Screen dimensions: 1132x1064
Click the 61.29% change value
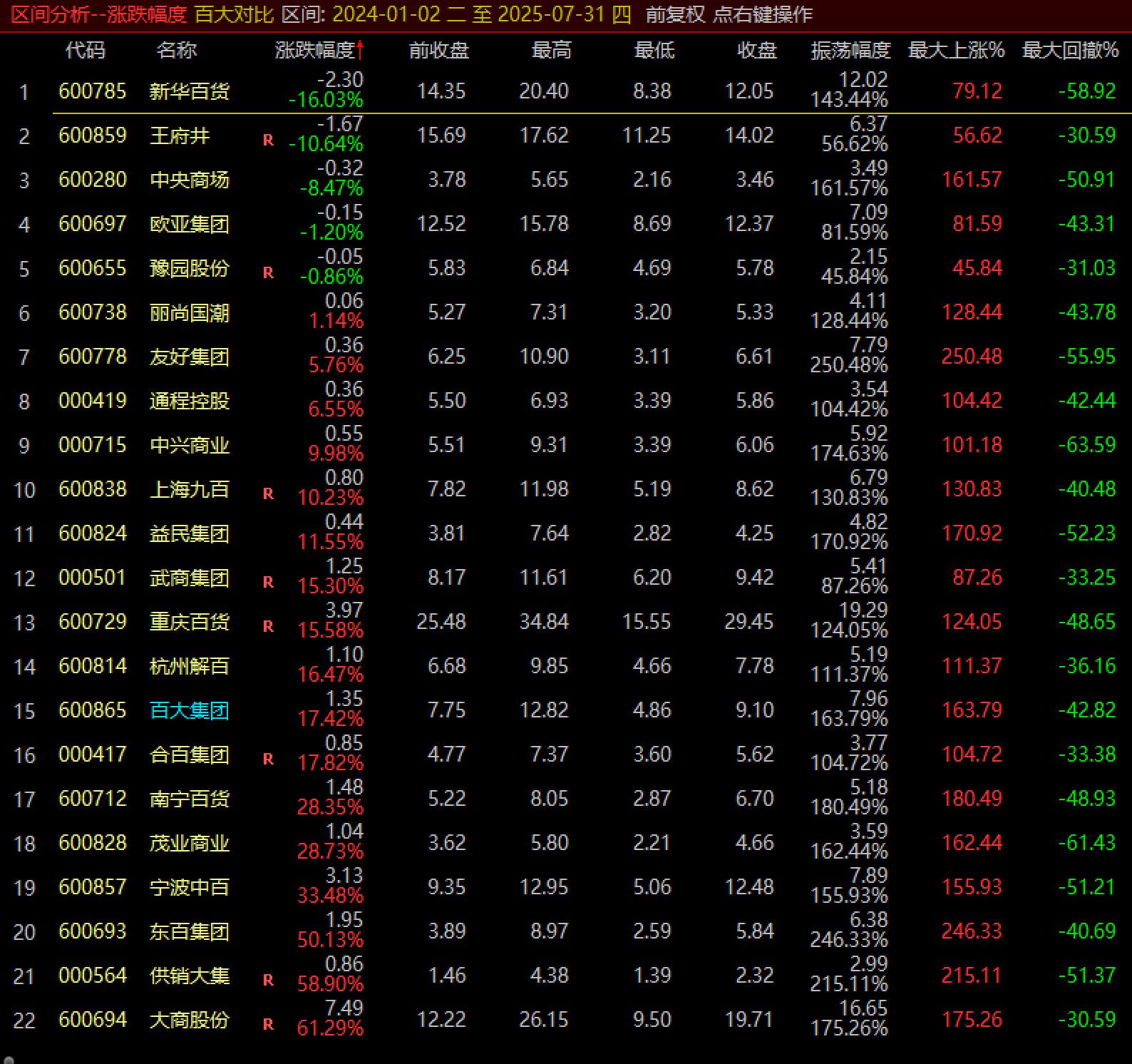pos(330,1028)
